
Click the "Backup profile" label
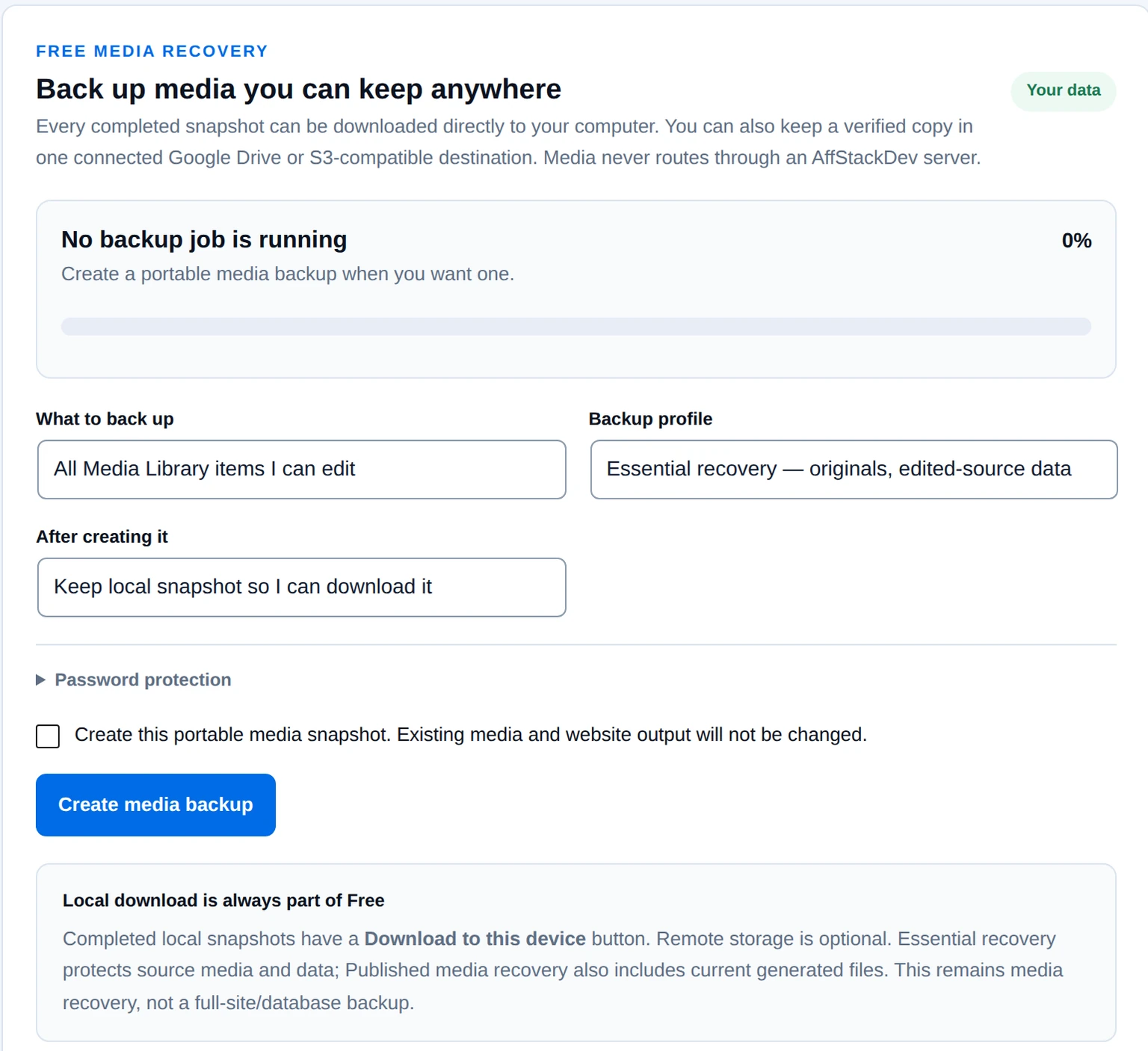point(650,419)
